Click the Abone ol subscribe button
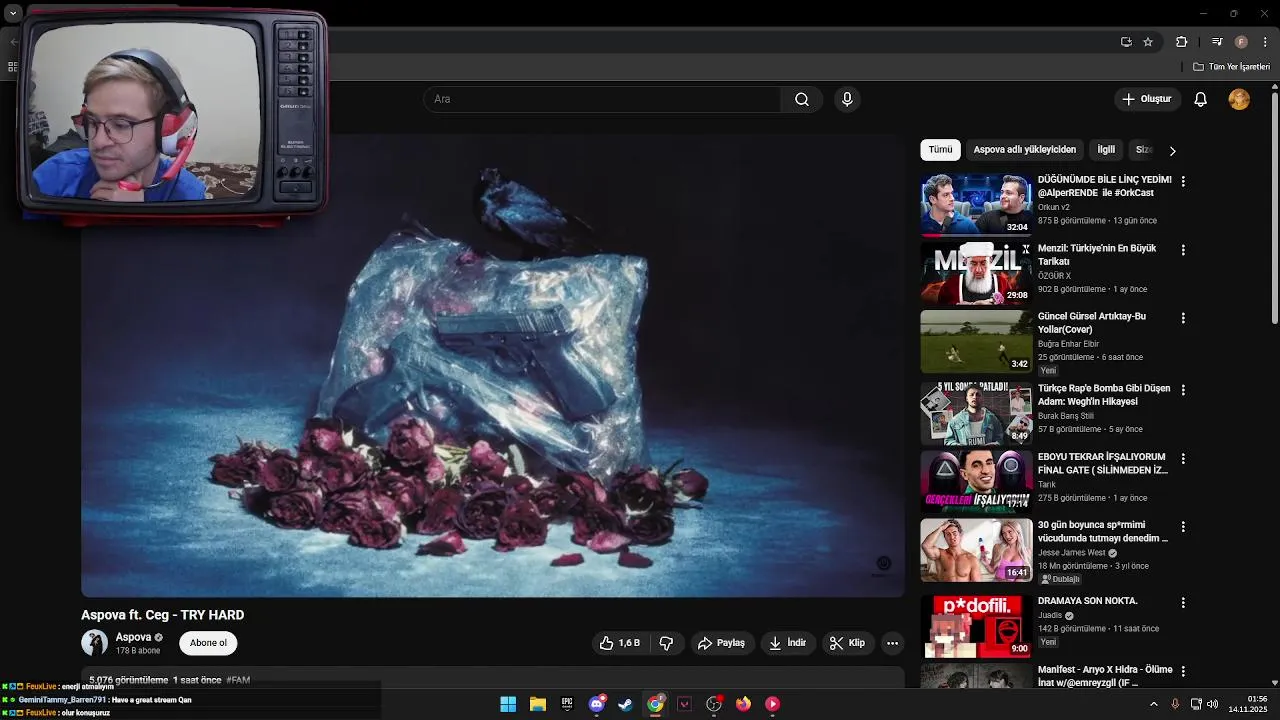Image resolution: width=1280 pixels, height=720 pixels. 208,643
